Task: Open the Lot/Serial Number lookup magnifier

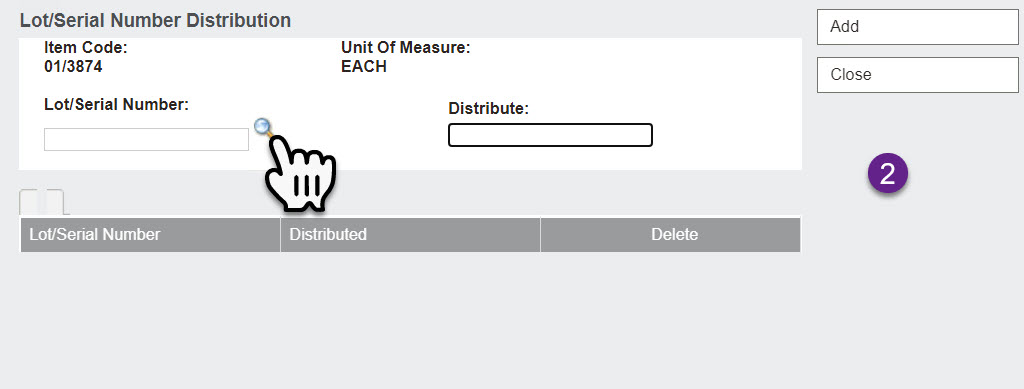Action: click(263, 127)
